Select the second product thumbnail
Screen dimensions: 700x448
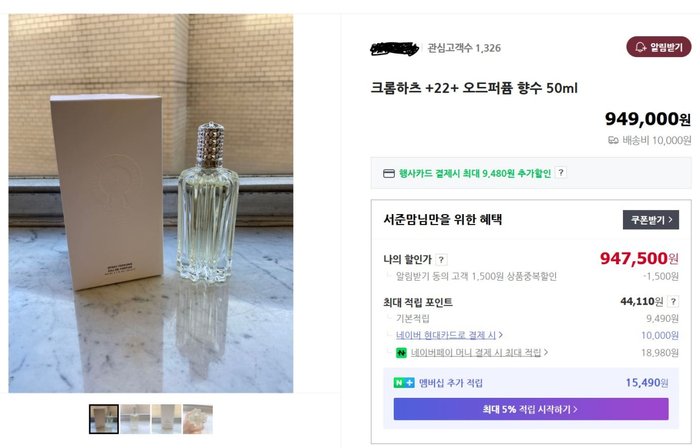[x=135, y=419]
